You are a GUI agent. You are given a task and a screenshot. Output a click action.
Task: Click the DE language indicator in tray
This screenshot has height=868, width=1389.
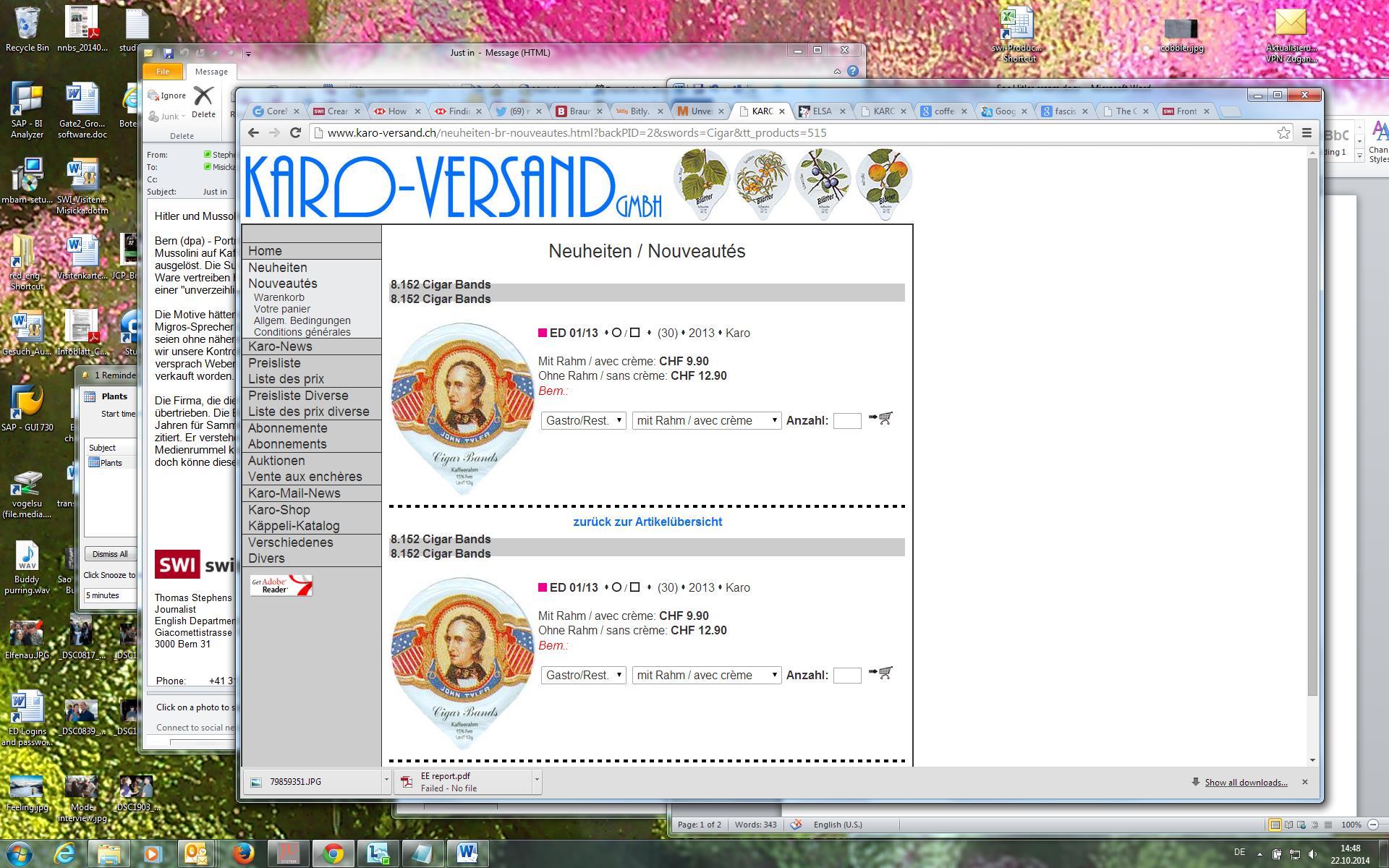pyautogui.click(x=1239, y=852)
